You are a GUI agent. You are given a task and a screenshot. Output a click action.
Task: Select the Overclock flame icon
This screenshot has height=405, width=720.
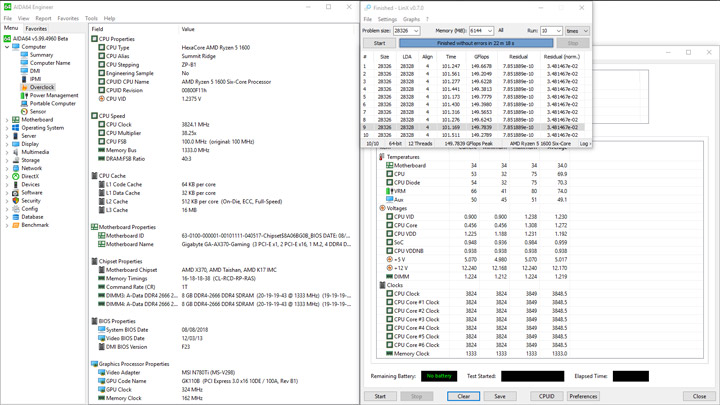[x=24, y=87]
